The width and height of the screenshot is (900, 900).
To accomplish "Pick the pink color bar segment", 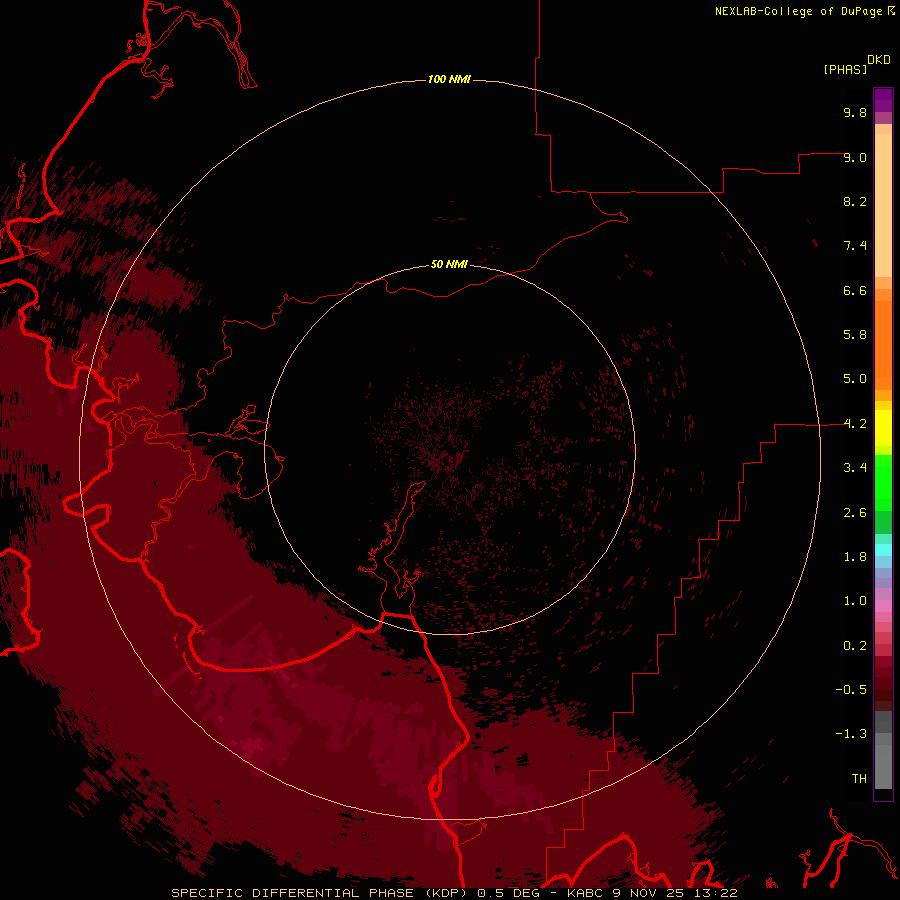I will tap(883, 606).
